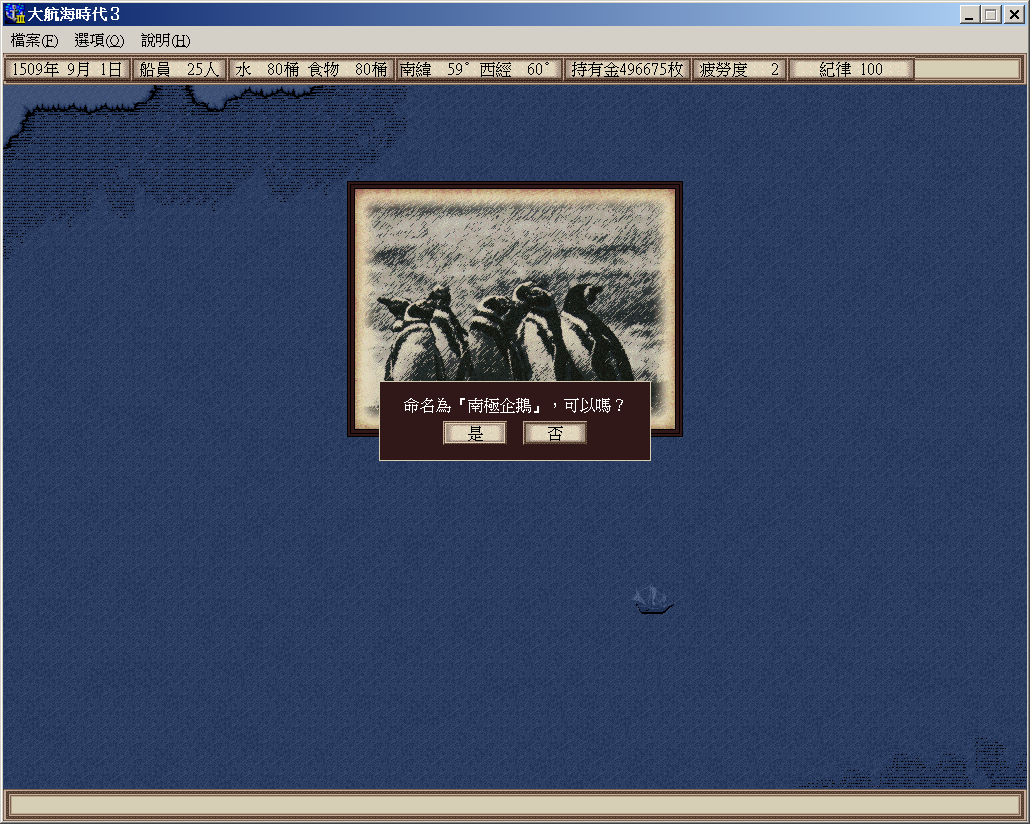Decline the name with the 否 button
The height and width of the screenshot is (824, 1030).
click(x=555, y=433)
